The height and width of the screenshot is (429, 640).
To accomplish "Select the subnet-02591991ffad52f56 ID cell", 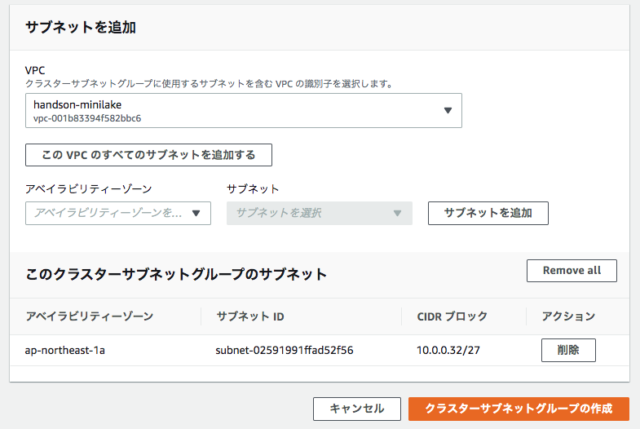I will tap(284, 350).
